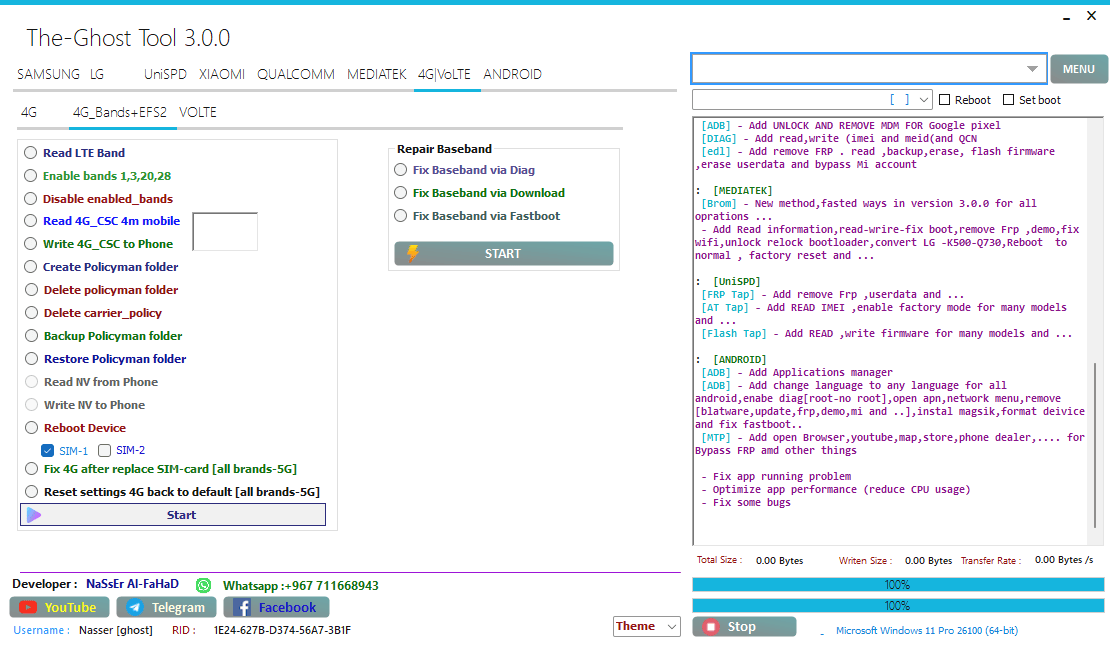This screenshot has width=1110, height=645.
Task: Click the YouTube play icon
Action: 28,607
